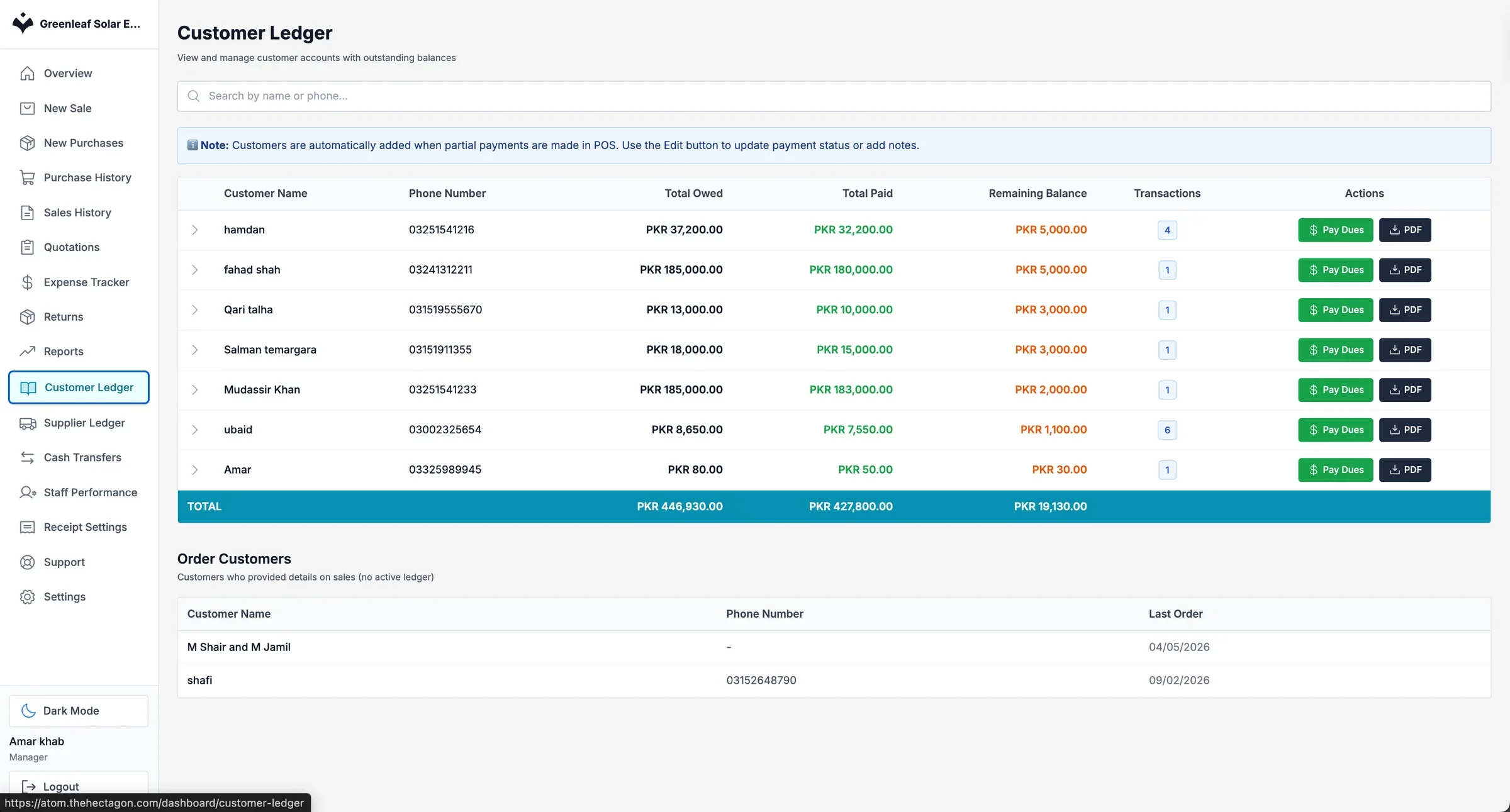Open the Customer Ledger menu item
The height and width of the screenshot is (812, 1510).
point(79,387)
